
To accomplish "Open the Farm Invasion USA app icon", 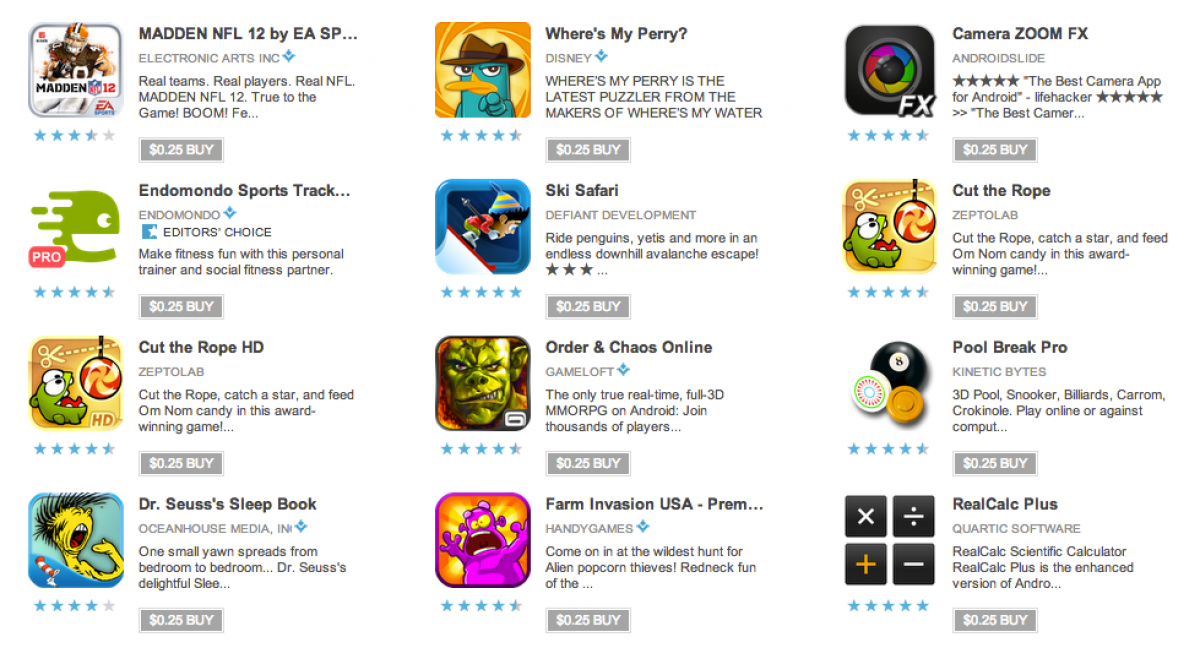I will coord(483,541).
